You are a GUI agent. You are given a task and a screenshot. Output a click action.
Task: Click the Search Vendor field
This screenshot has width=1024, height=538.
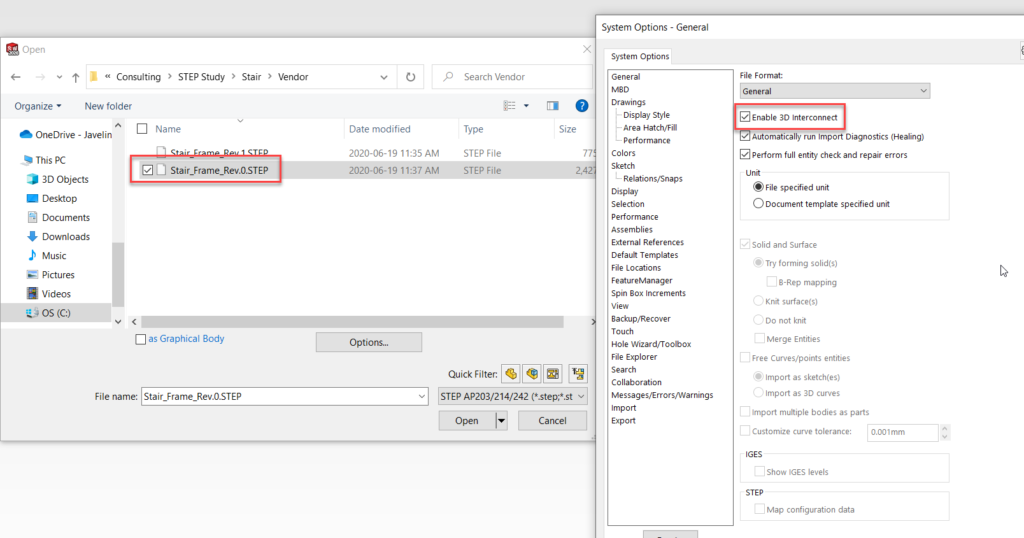(513, 77)
